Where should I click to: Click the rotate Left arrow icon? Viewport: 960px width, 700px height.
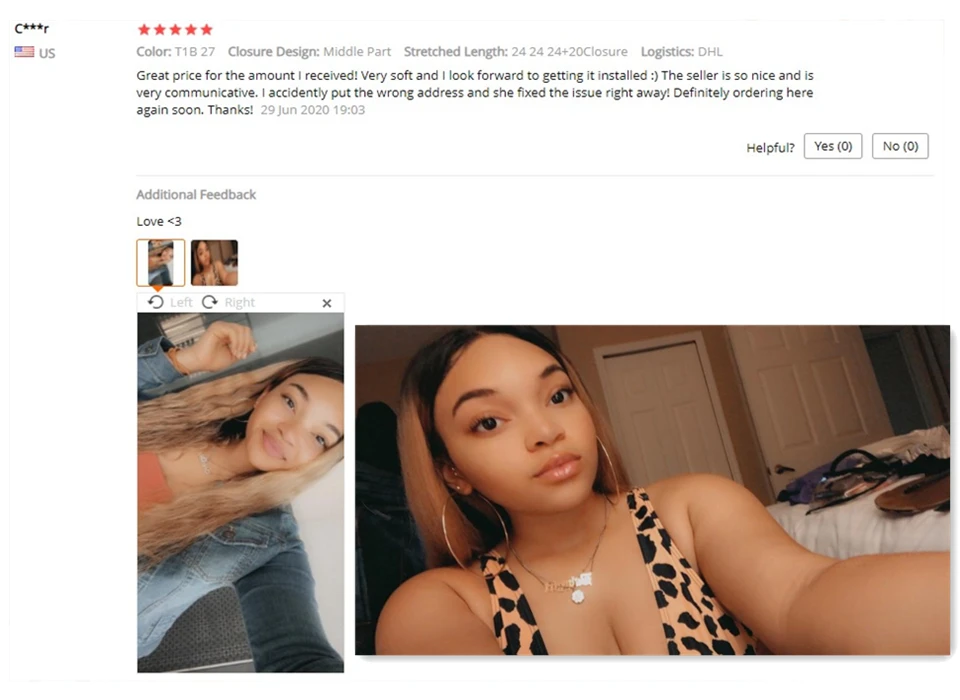156,302
